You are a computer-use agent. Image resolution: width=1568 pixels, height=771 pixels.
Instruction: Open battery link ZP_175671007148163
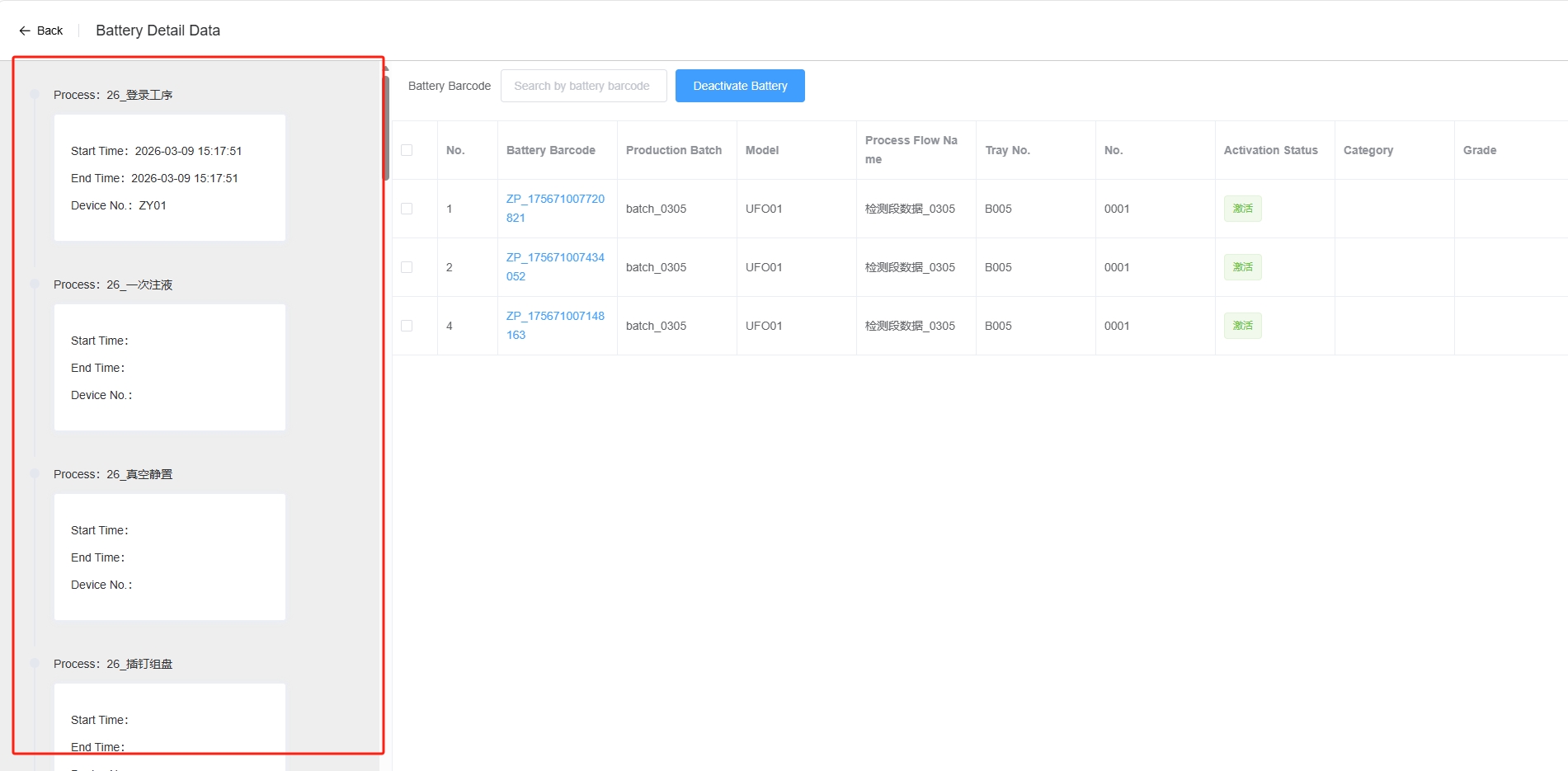tap(555, 326)
